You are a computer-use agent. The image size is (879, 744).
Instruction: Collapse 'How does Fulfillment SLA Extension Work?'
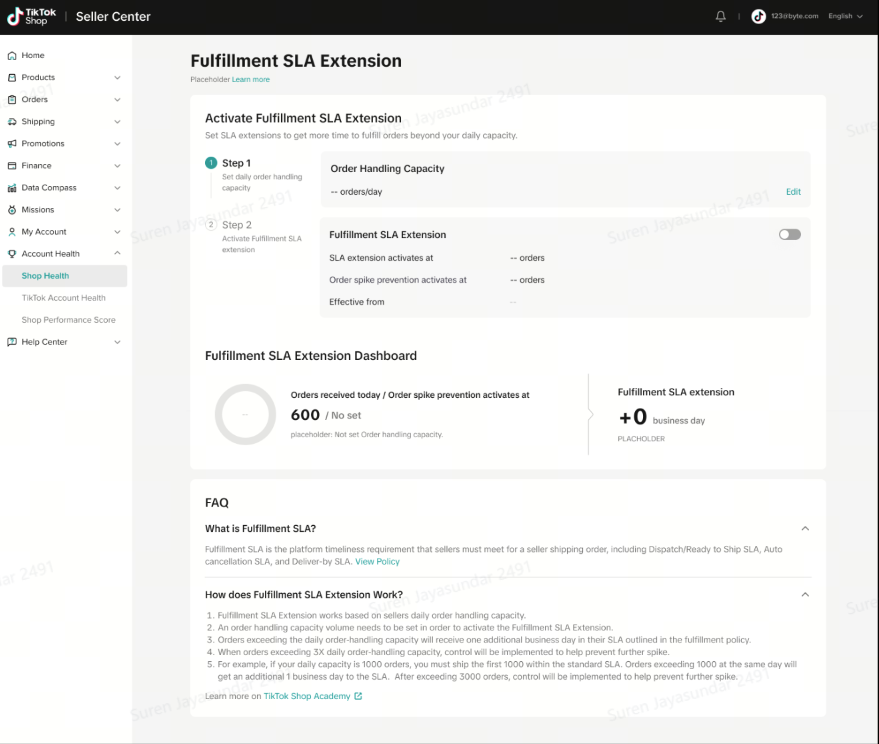click(x=805, y=595)
